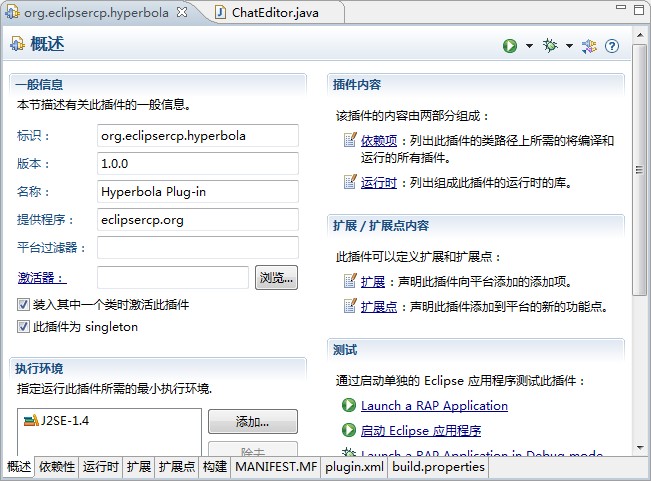Click the page icon beside 扩展点 link
This screenshot has height=481, width=651.
click(350, 306)
